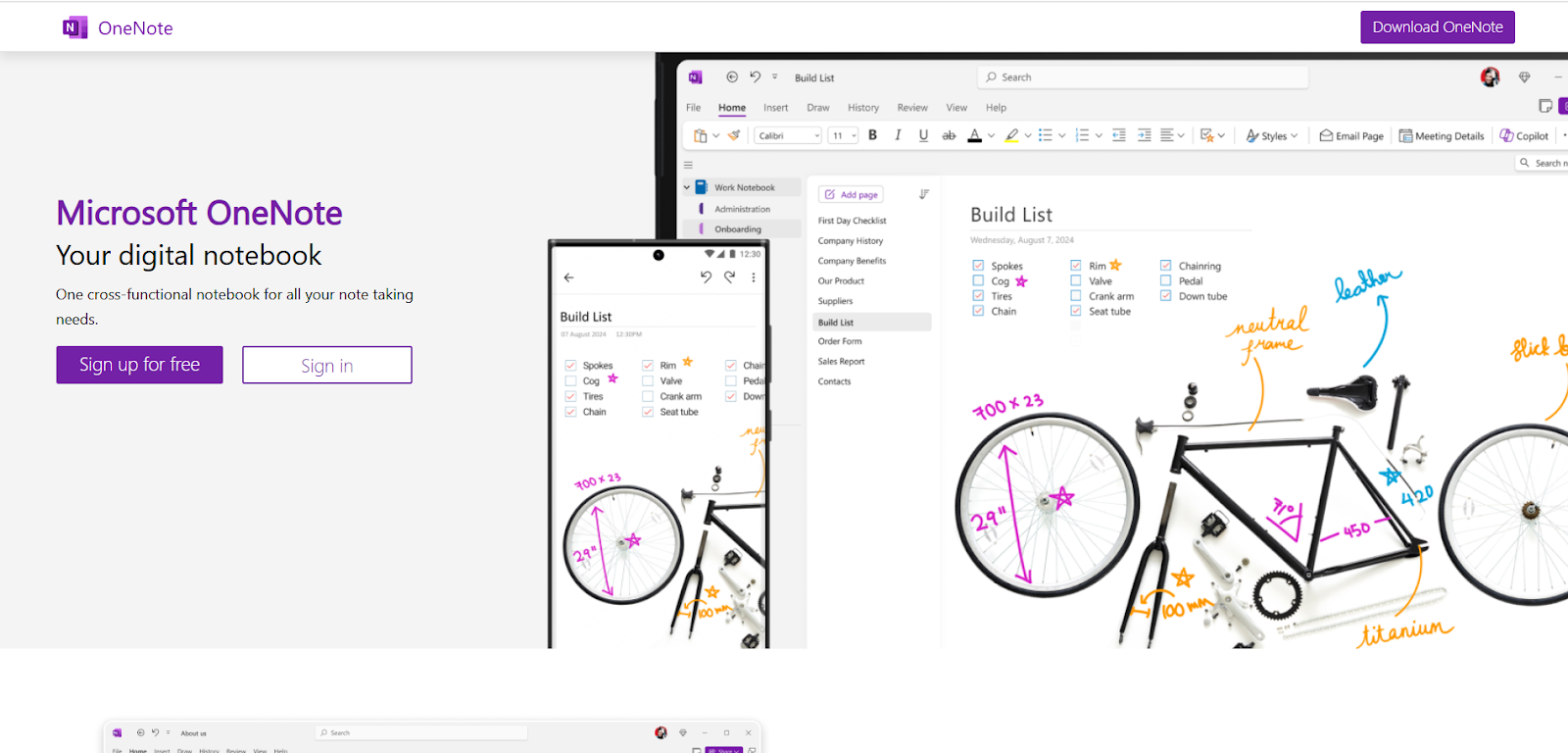Open the Administration section

pos(741,209)
